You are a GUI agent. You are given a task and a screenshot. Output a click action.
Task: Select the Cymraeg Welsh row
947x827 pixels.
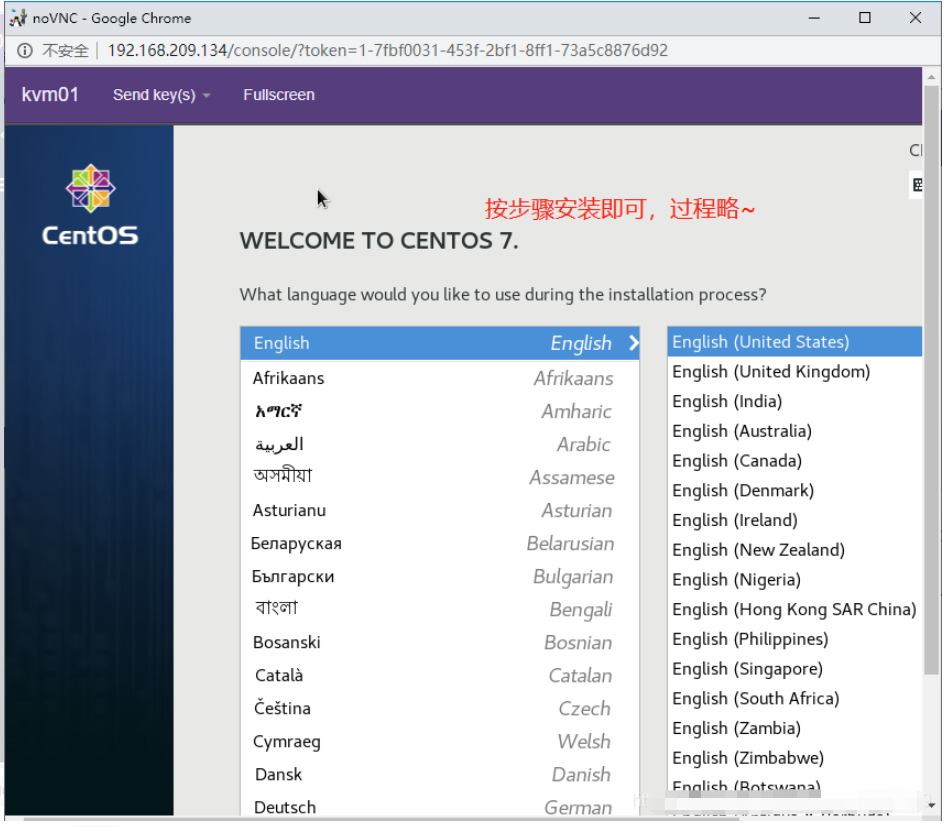[x=440, y=742]
